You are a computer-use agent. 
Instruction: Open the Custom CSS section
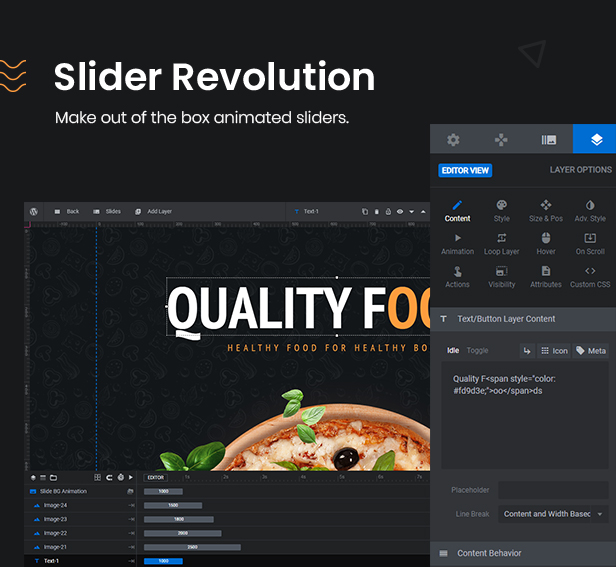tap(590, 277)
